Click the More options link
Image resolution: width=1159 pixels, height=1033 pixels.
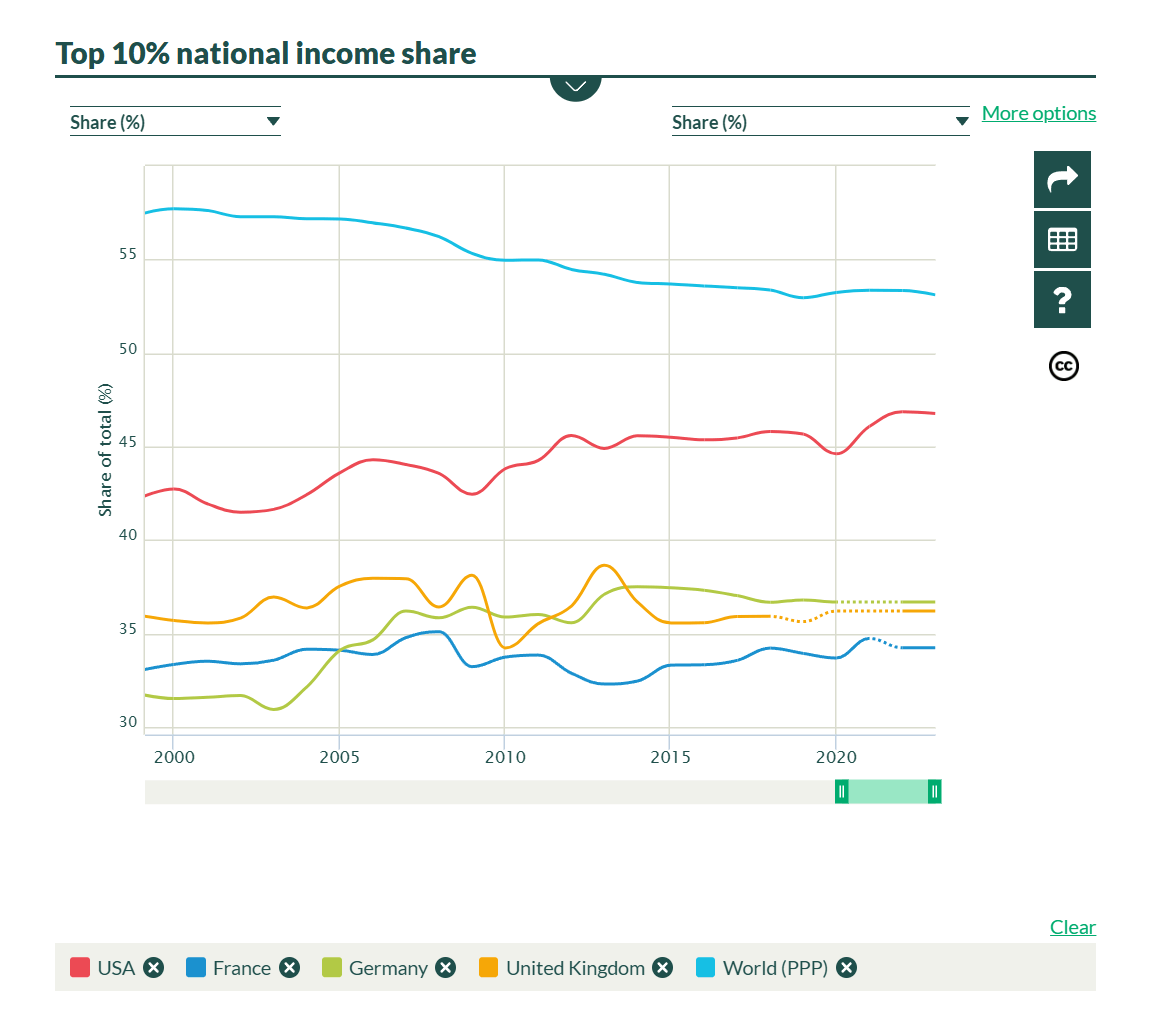coord(1038,113)
